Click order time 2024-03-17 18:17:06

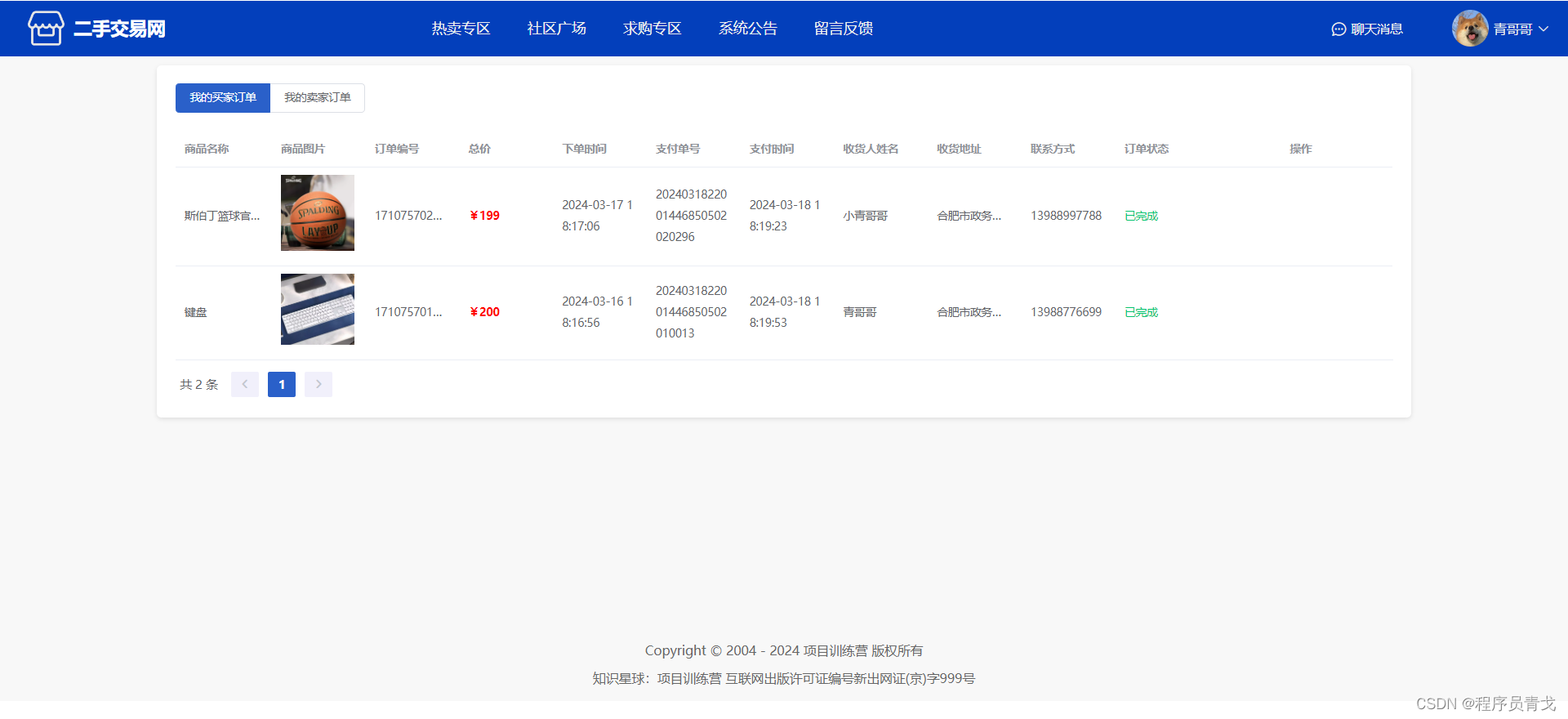597,216
